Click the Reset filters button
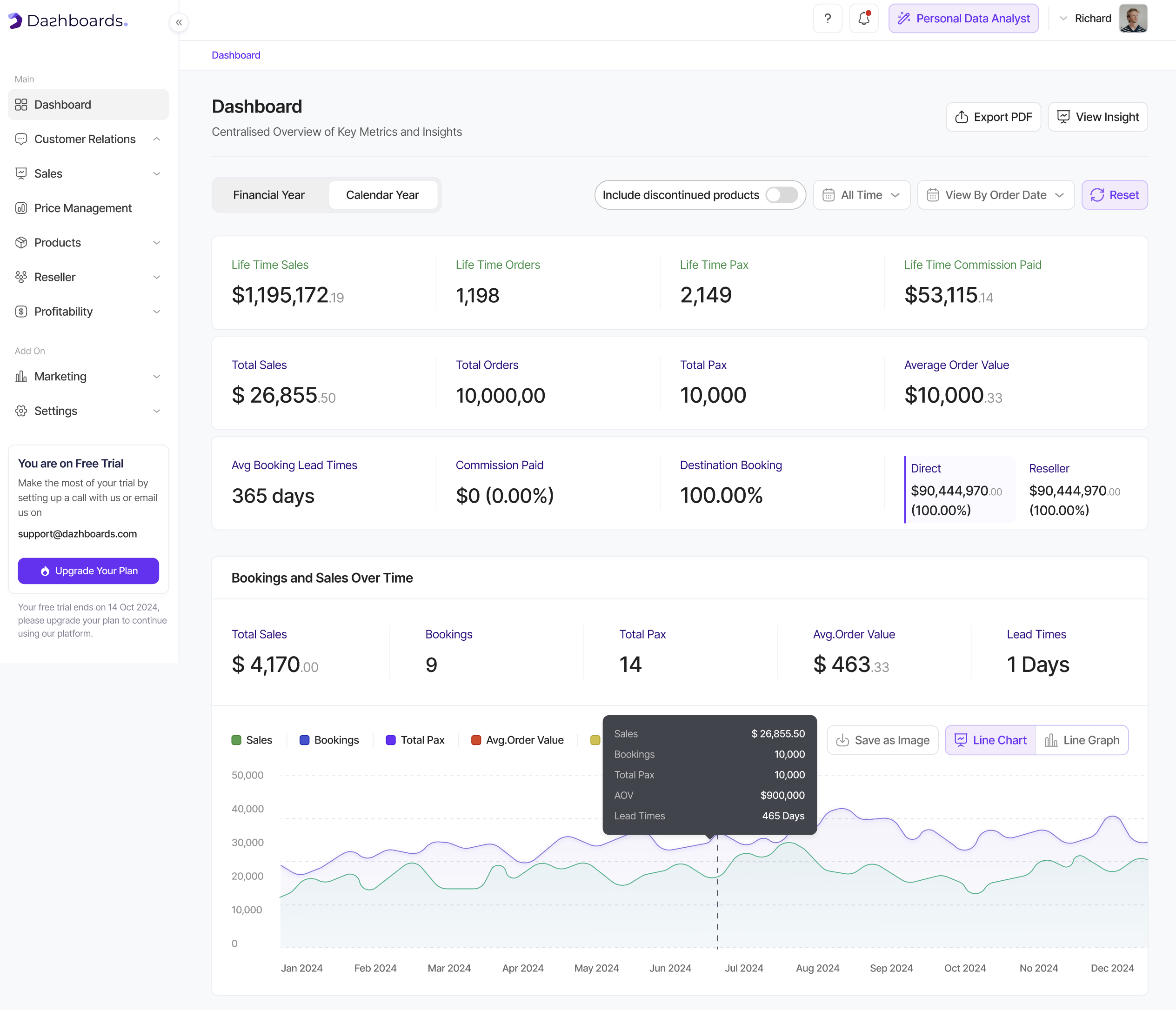 1114,195
